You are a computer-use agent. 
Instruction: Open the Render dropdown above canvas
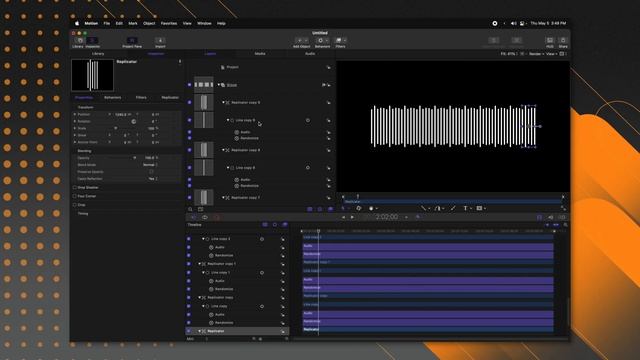(x=536, y=54)
